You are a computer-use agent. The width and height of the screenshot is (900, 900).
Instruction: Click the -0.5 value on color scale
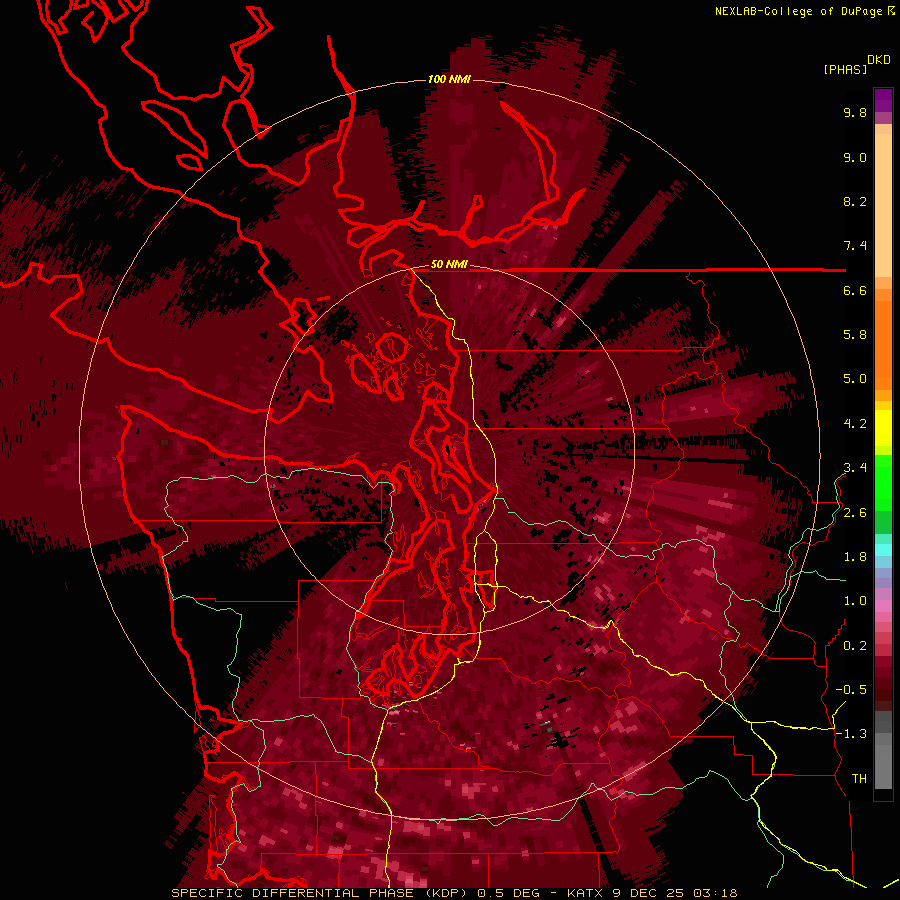click(x=851, y=690)
